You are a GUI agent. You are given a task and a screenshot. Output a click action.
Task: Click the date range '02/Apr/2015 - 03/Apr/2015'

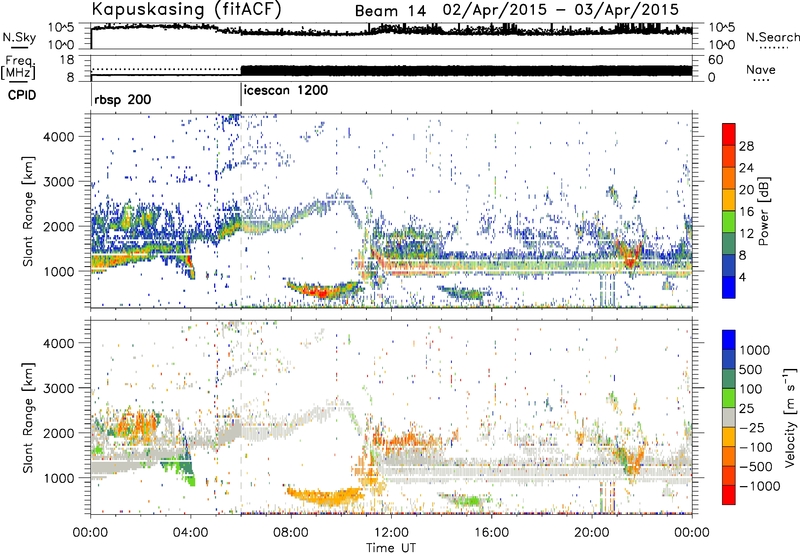(561, 10)
